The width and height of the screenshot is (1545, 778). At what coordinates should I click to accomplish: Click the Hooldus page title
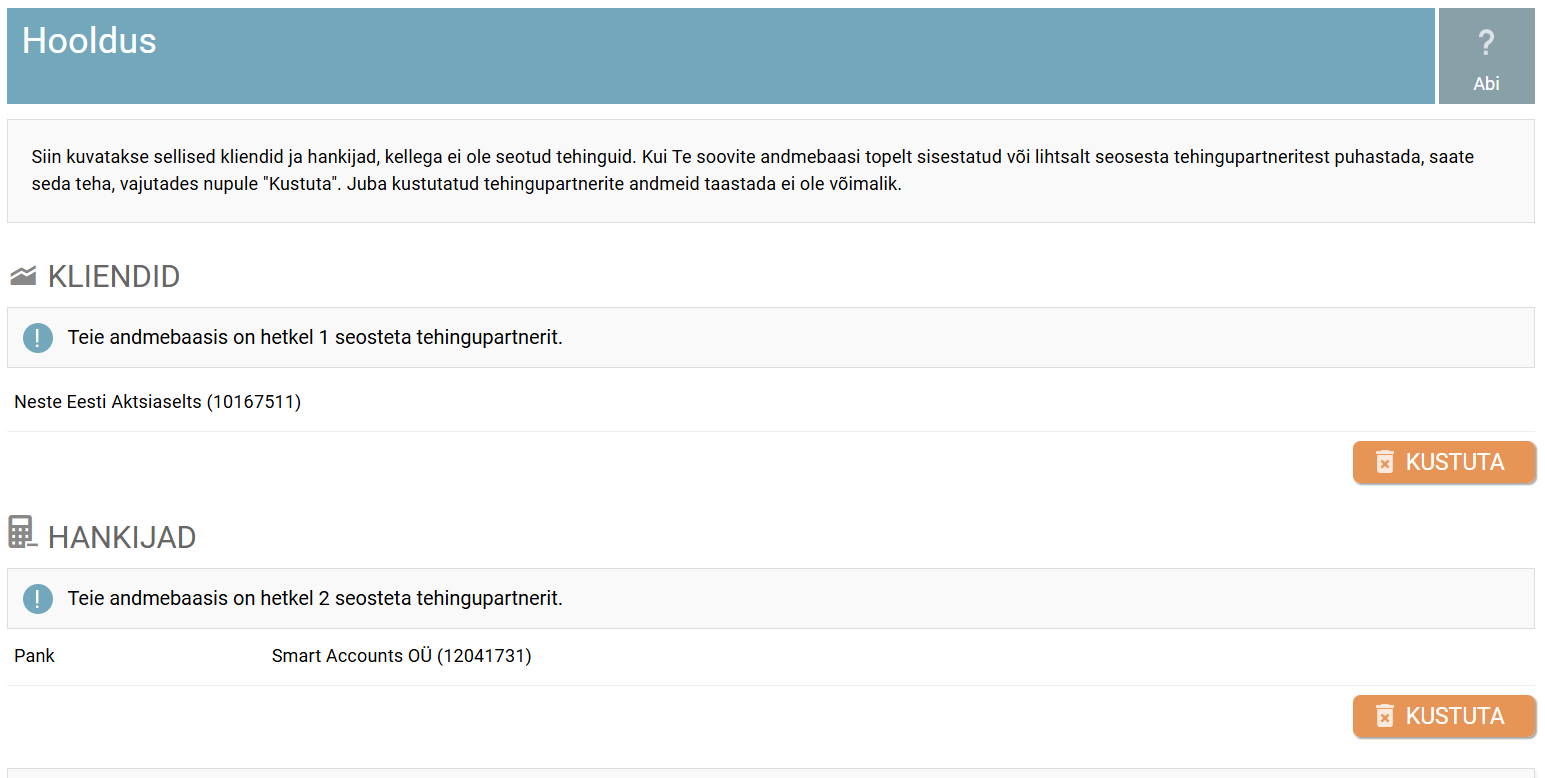coord(89,41)
